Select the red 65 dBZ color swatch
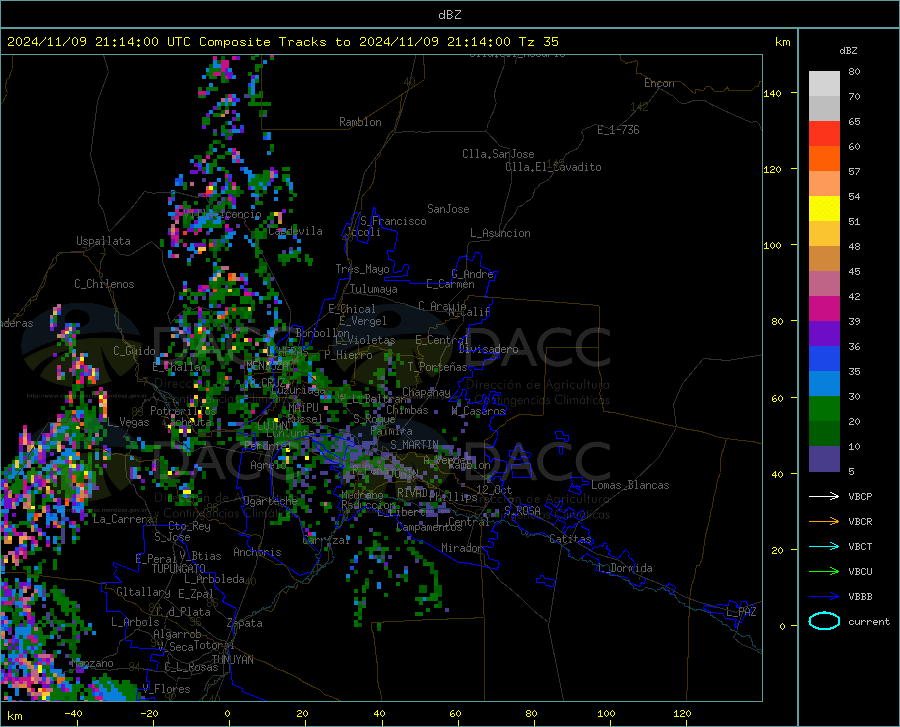Viewport: 900px width, 727px height. pos(824,134)
